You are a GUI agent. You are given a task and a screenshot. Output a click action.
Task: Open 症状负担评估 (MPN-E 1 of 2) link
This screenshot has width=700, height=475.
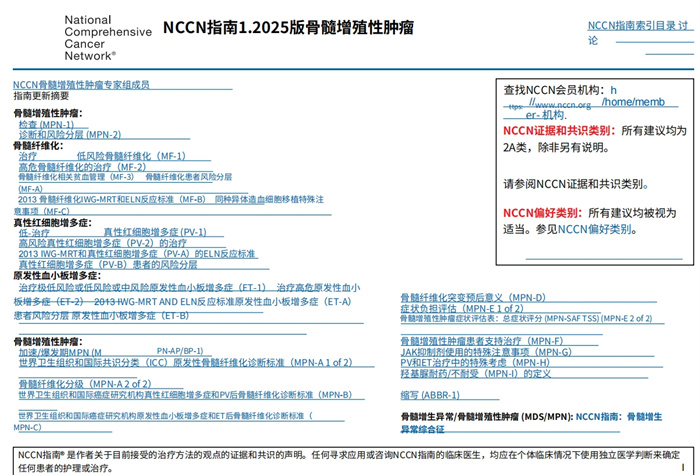coord(462,308)
